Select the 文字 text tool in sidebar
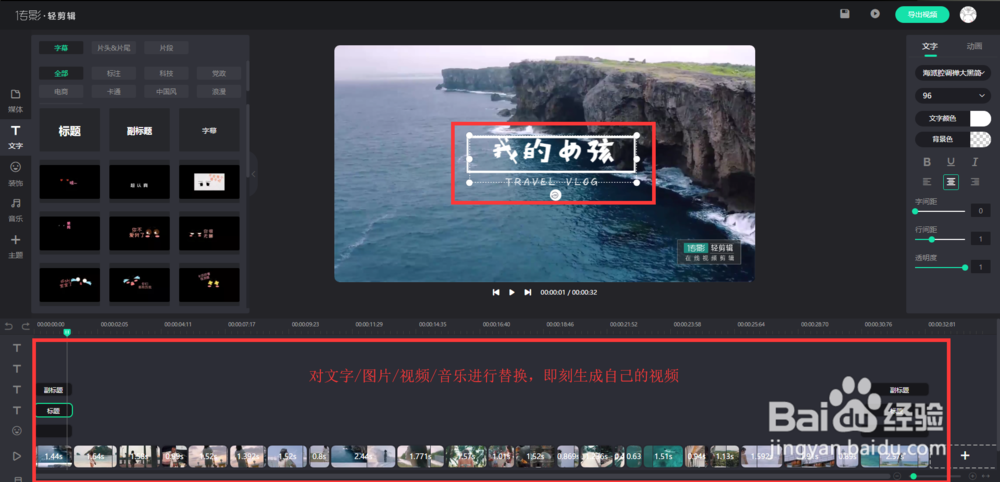 pyautogui.click(x=15, y=137)
